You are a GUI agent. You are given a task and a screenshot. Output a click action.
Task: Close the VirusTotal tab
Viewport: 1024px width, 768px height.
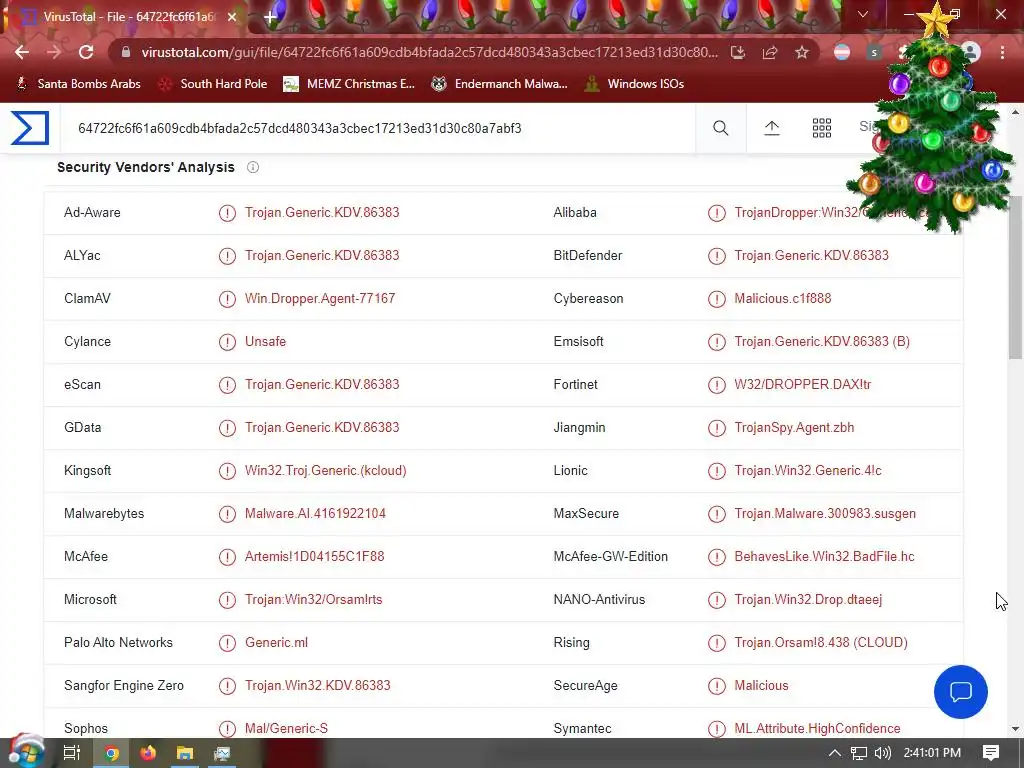pos(232,17)
